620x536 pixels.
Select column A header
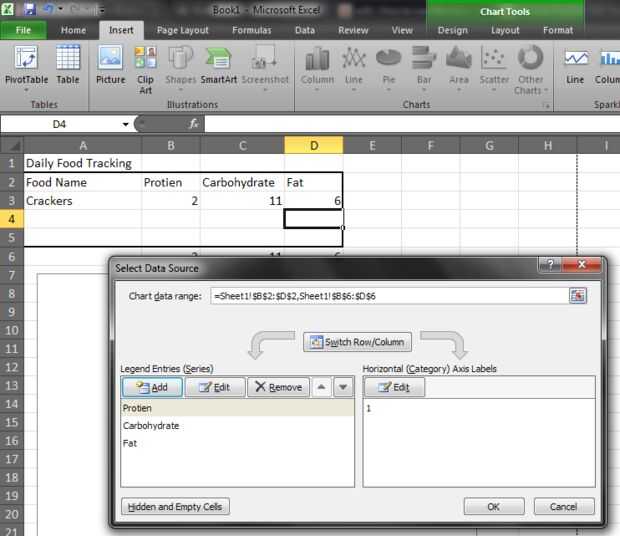tap(83, 145)
